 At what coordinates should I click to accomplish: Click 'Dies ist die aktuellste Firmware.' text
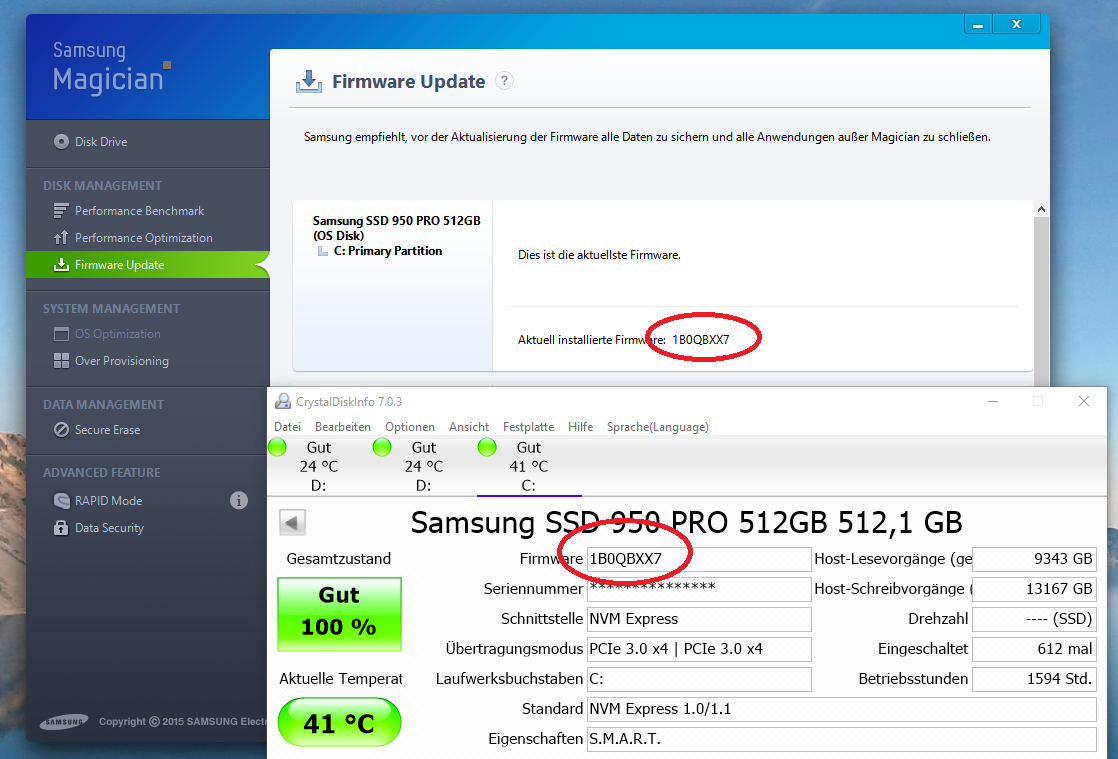click(599, 255)
